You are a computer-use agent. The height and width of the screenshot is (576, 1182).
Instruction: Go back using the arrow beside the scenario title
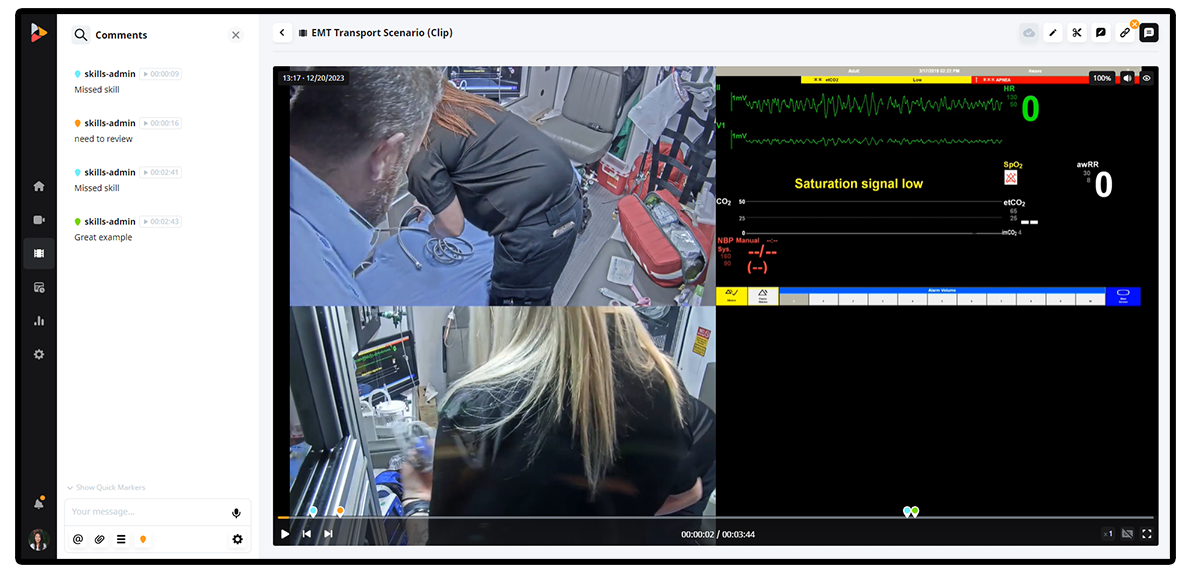[282, 32]
